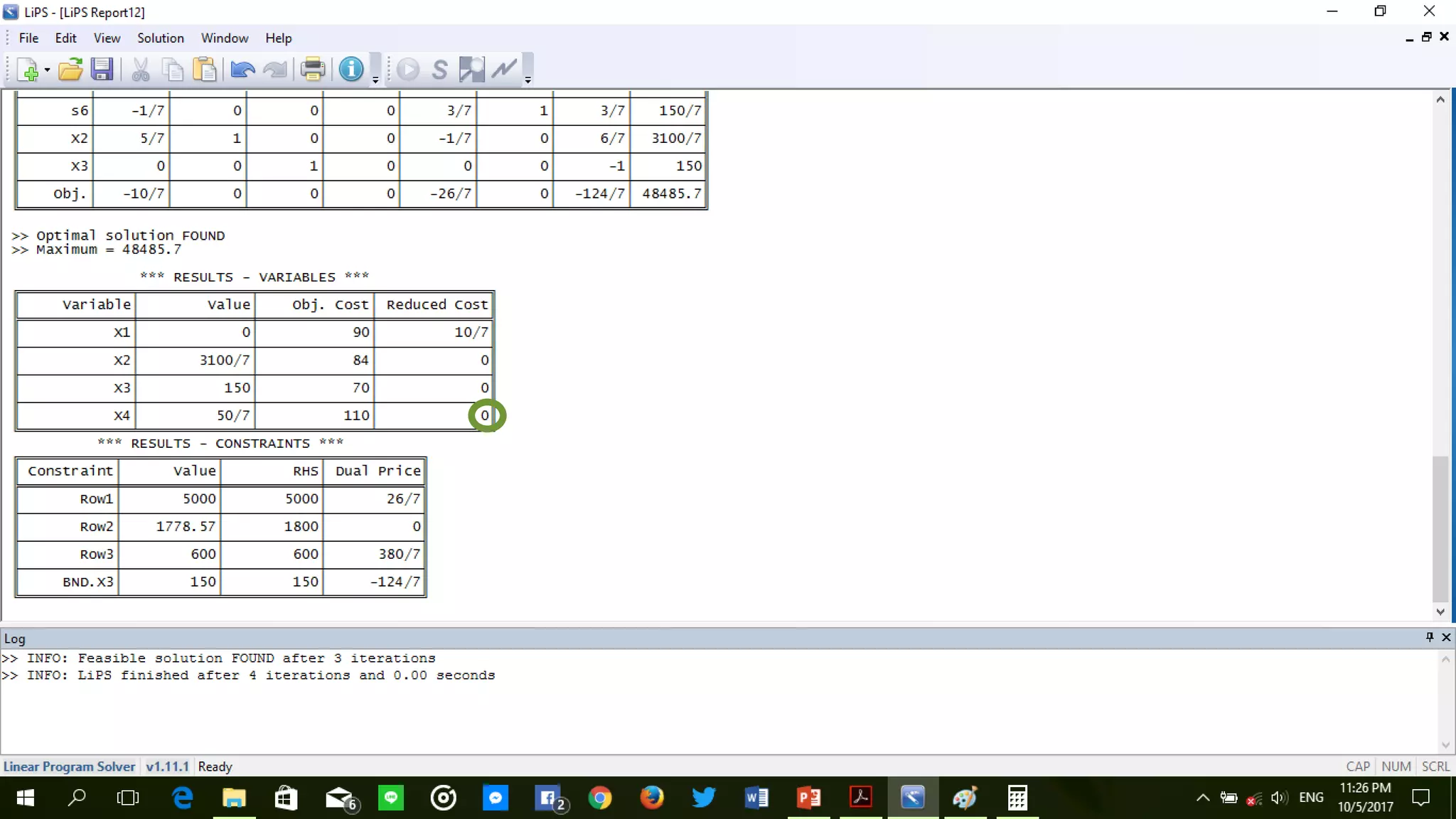
Task: Open a file with the folder icon
Action: coord(70,70)
